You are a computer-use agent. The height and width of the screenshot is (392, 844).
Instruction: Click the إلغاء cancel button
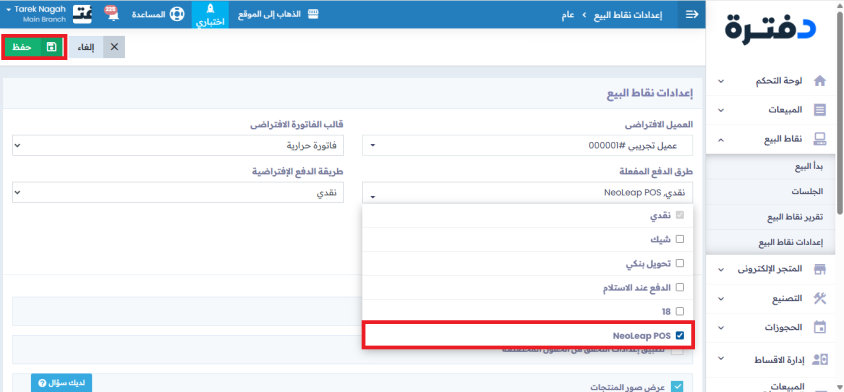[x=97, y=47]
